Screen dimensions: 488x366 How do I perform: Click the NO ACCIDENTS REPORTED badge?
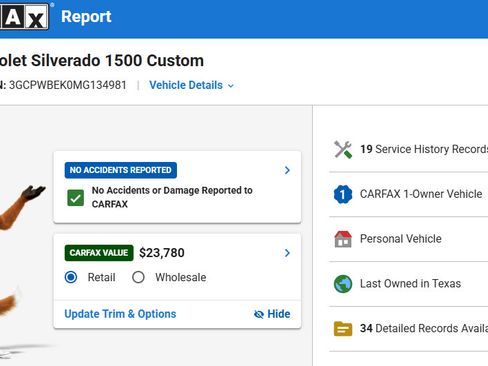121,170
